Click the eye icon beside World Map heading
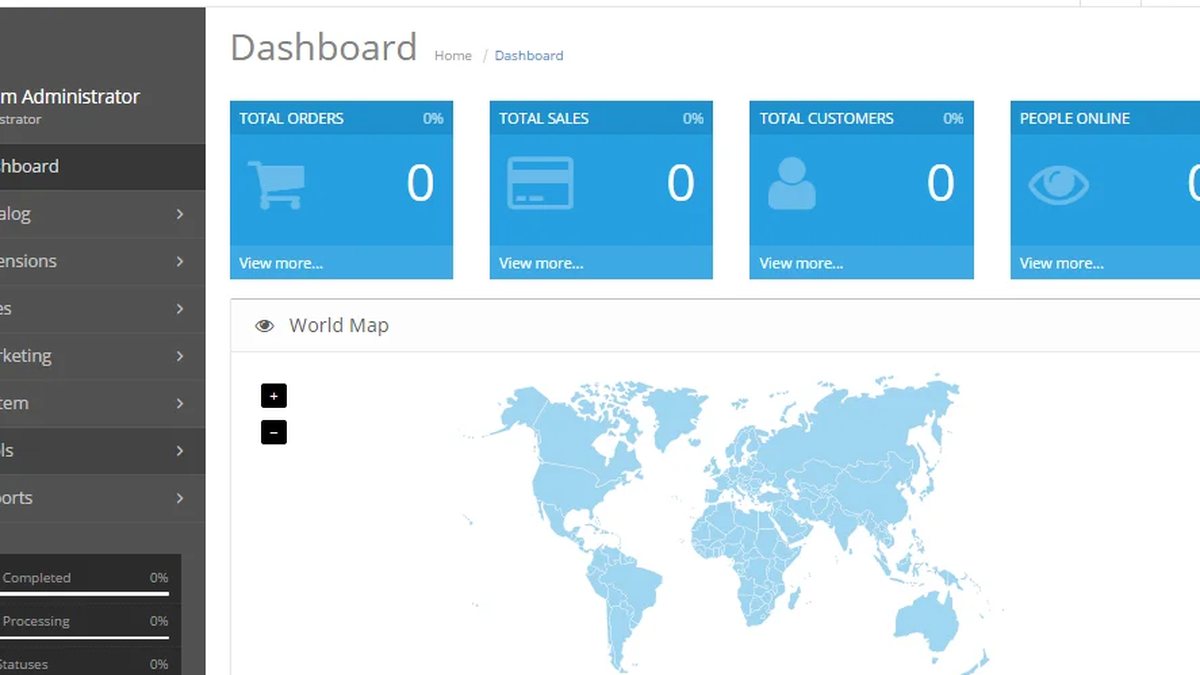Screen dimensions: 1200x675 [264, 326]
